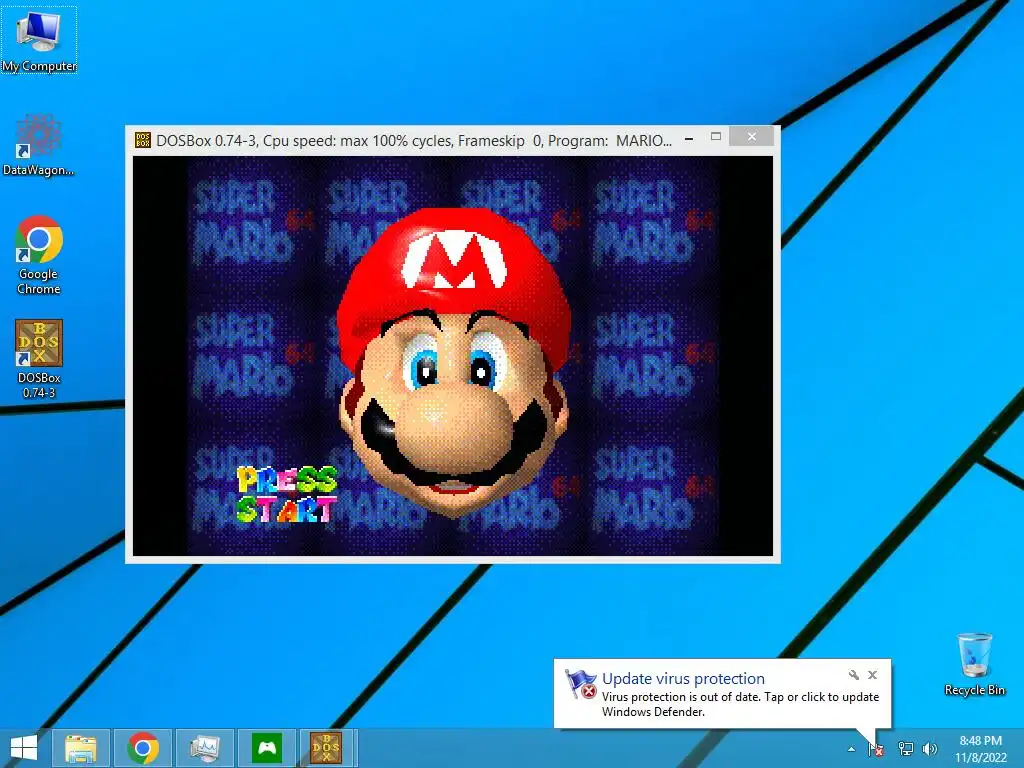Open notification options wrench icon

pos(854,675)
